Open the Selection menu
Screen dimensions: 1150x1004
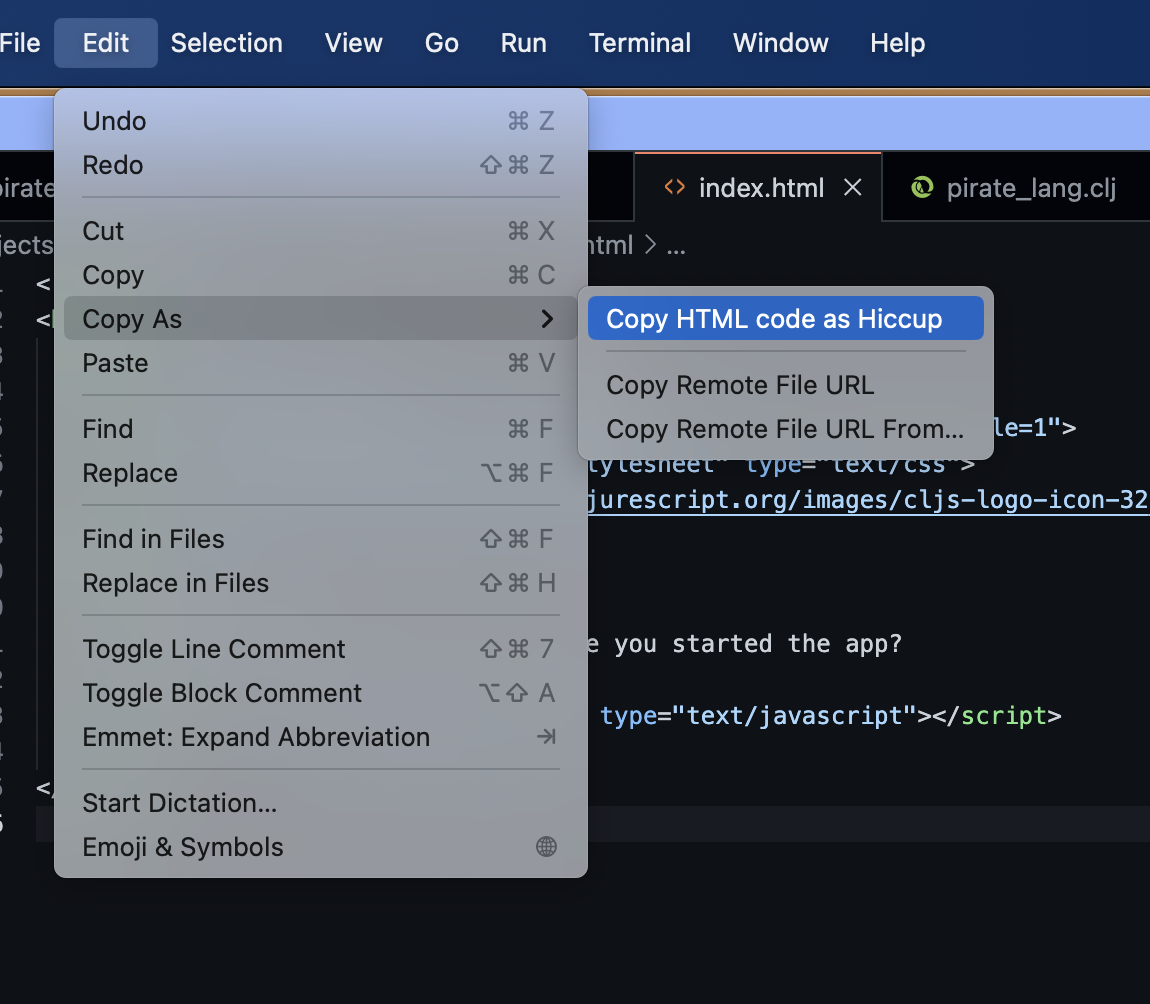tap(226, 43)
